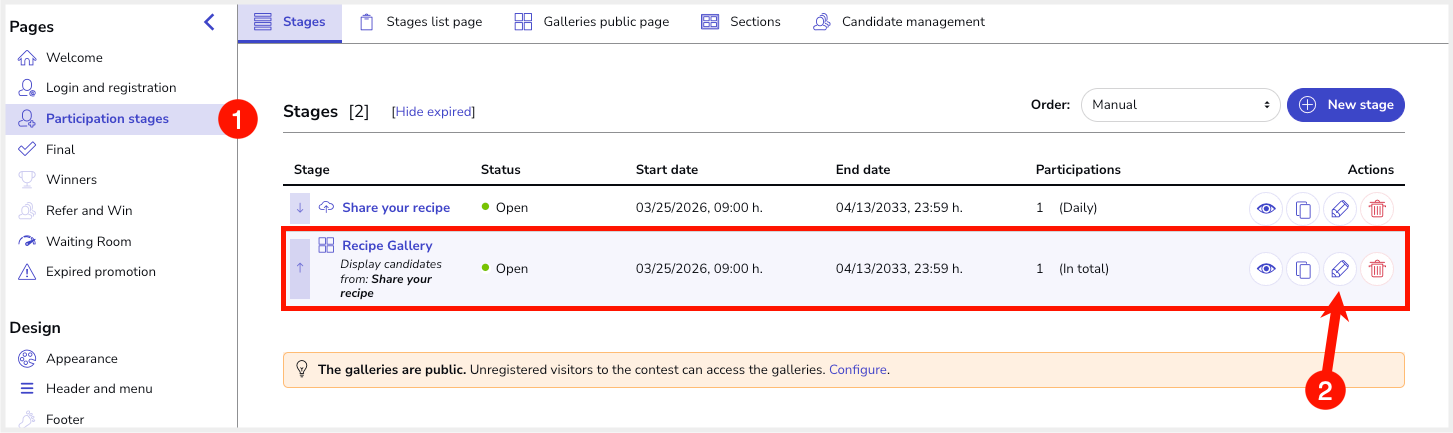
Task: Click the Waiting Room gauge icon
Action: pos(27,242)
